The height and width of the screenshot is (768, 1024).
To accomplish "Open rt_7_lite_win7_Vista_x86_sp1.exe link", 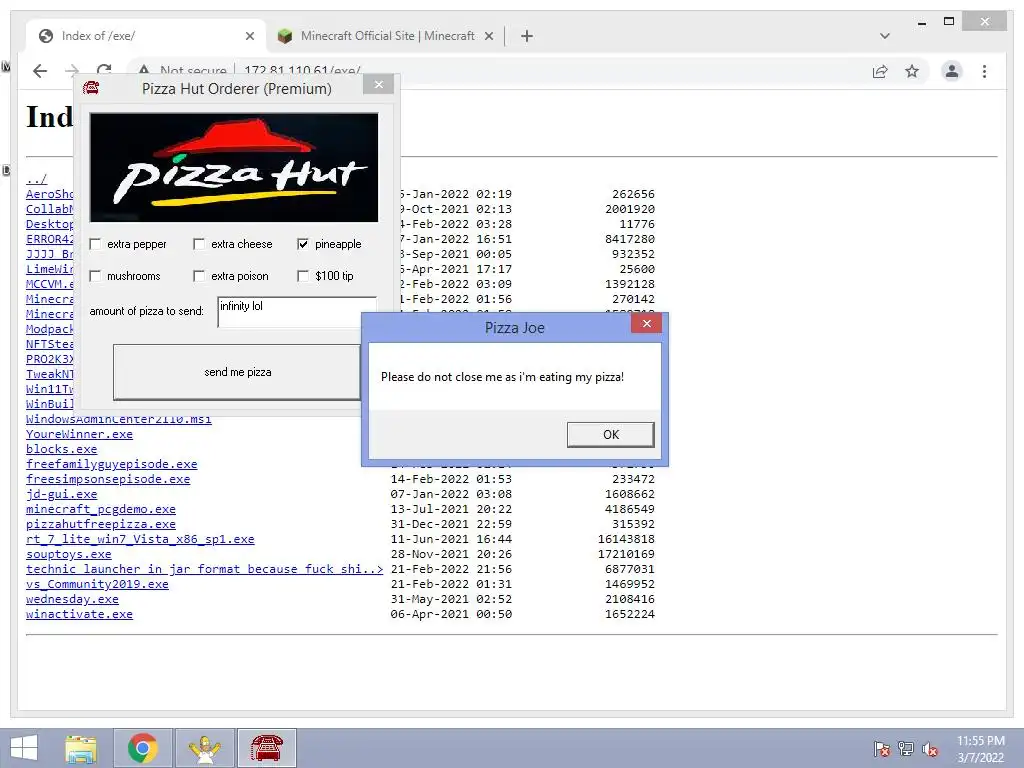I will 140,539.
